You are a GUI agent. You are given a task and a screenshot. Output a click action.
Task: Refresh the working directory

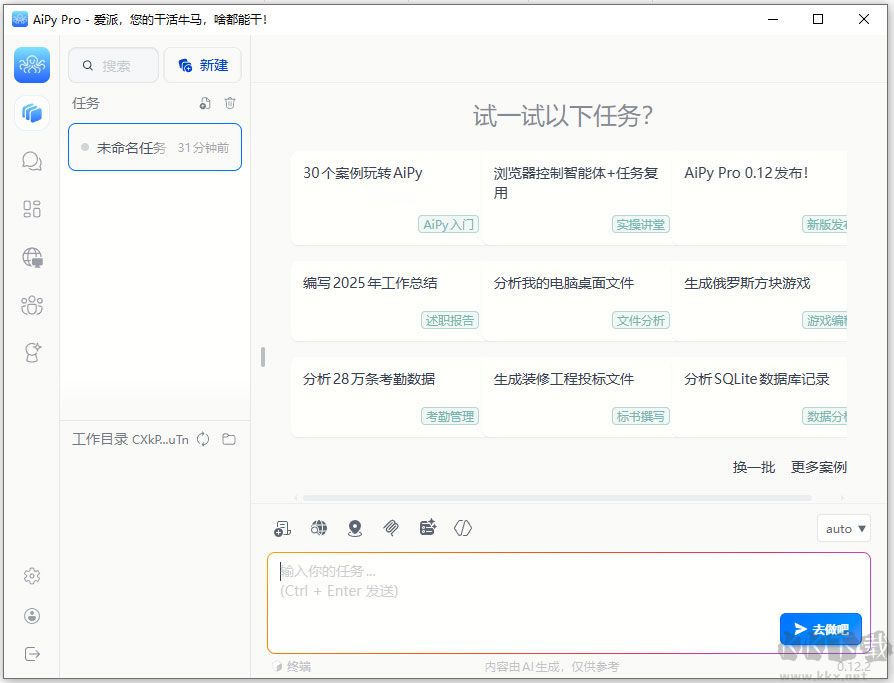pyautogui.click(x=203, y=439)
